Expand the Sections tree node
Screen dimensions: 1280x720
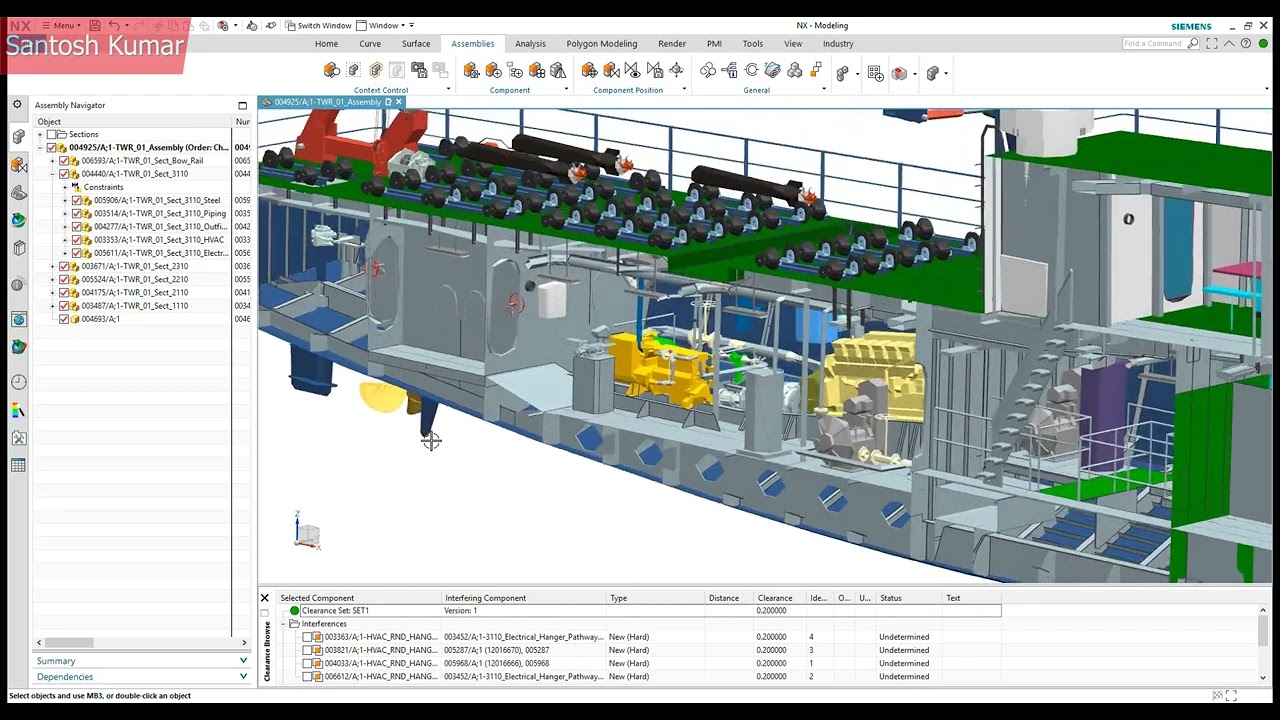40,134
